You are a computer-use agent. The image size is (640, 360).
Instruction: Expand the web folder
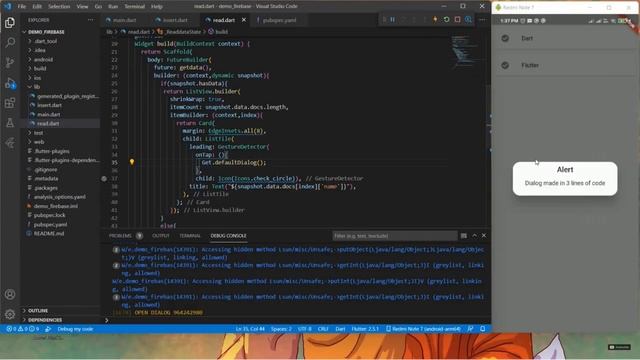tap(39, 142)
